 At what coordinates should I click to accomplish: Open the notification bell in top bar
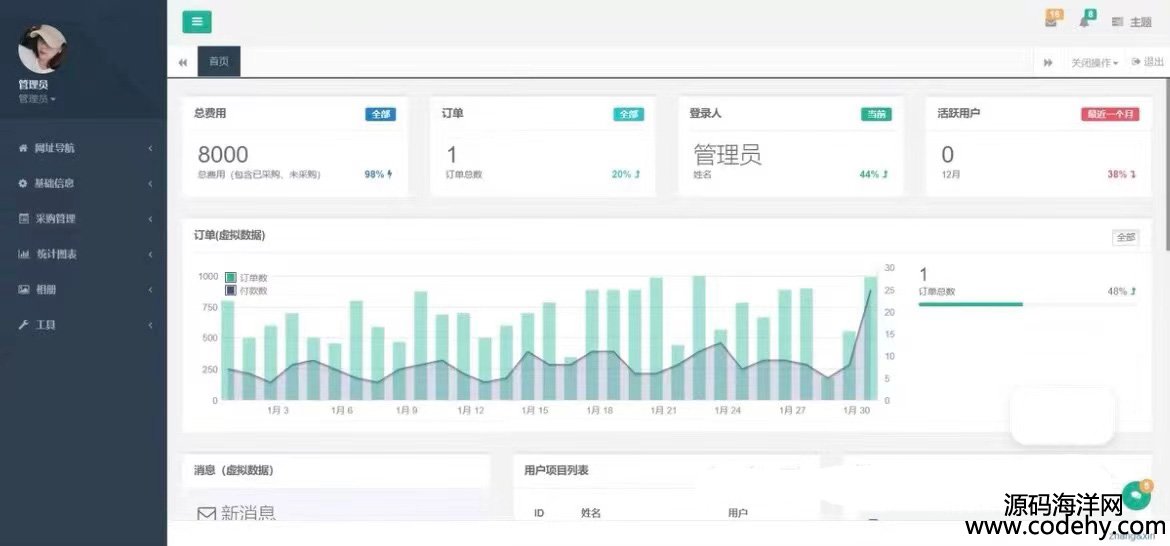coord(1085,21)
